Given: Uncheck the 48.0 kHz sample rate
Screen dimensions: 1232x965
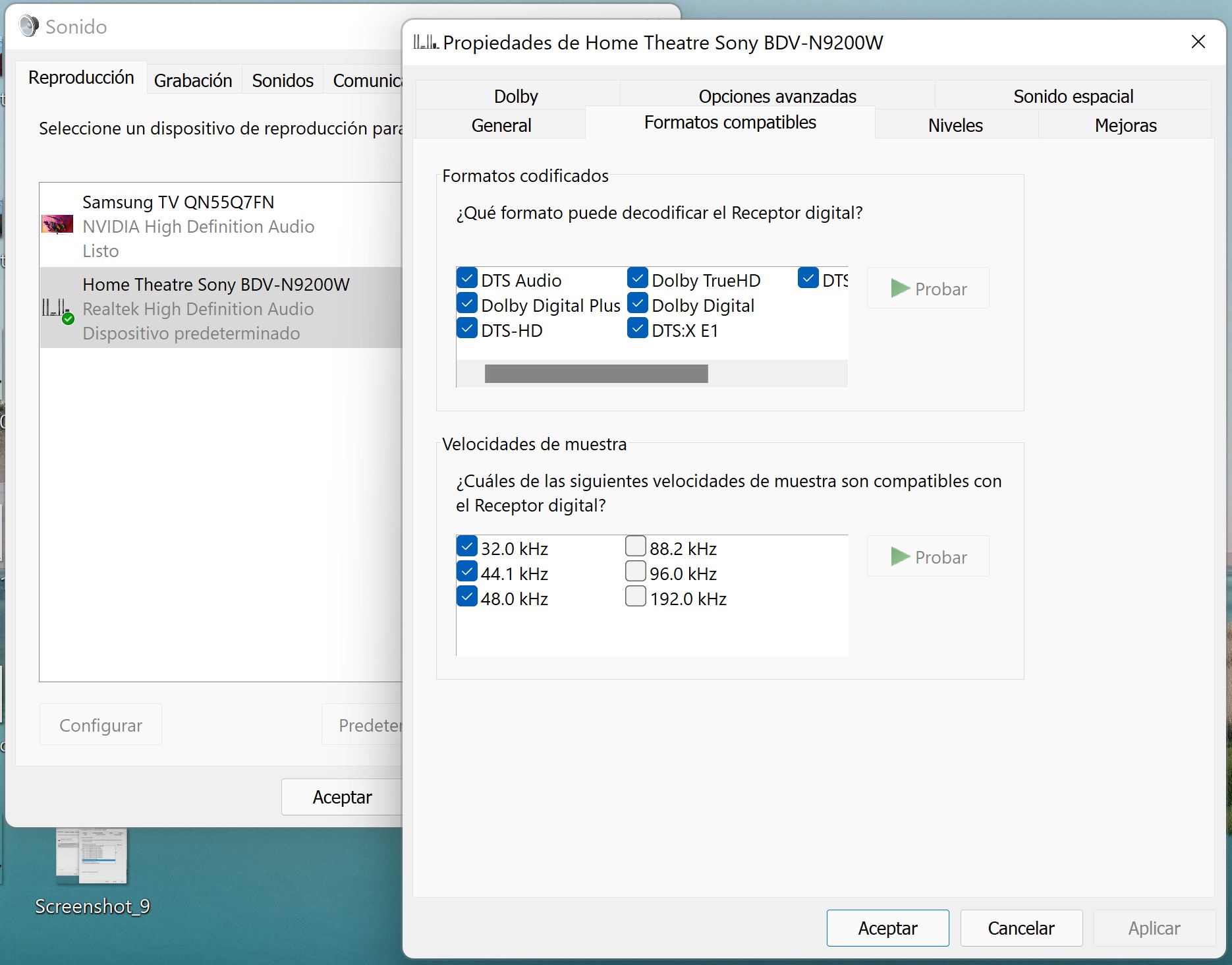Looking at the screenshot, I should pyautogui.click(x=467, y=597).
